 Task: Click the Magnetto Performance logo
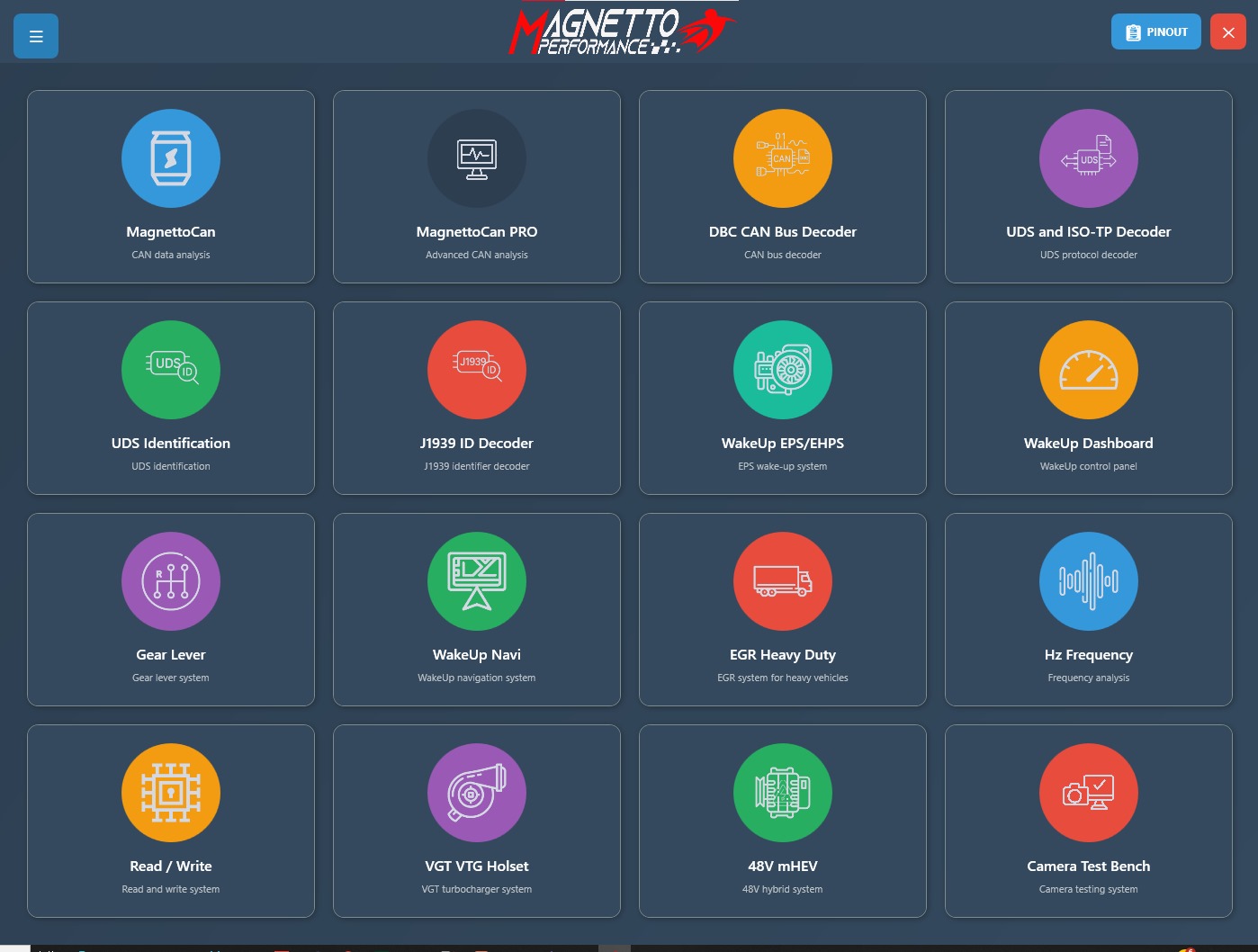pos(621,31)
